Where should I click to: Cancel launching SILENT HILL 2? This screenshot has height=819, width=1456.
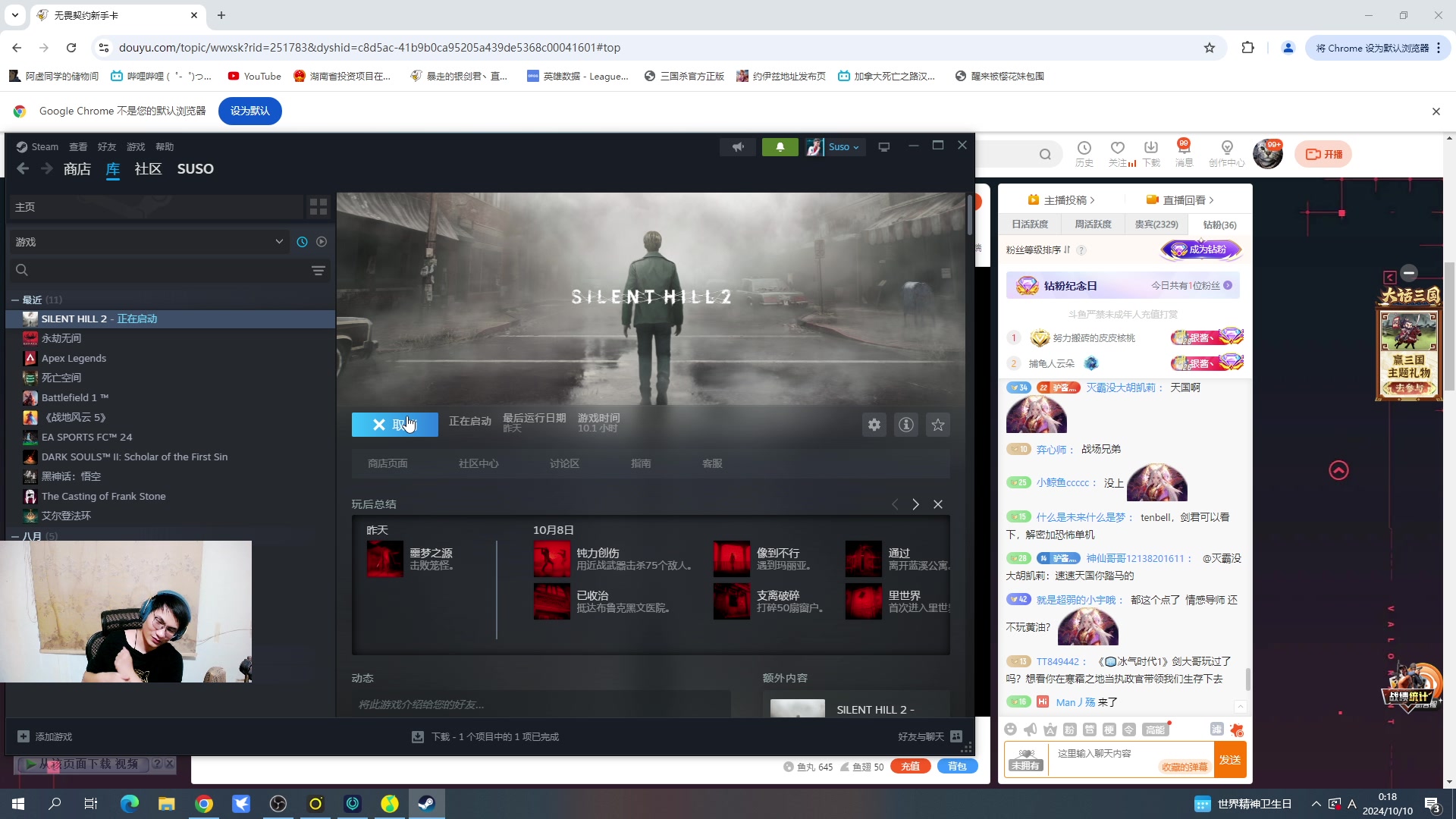(394, 425)
